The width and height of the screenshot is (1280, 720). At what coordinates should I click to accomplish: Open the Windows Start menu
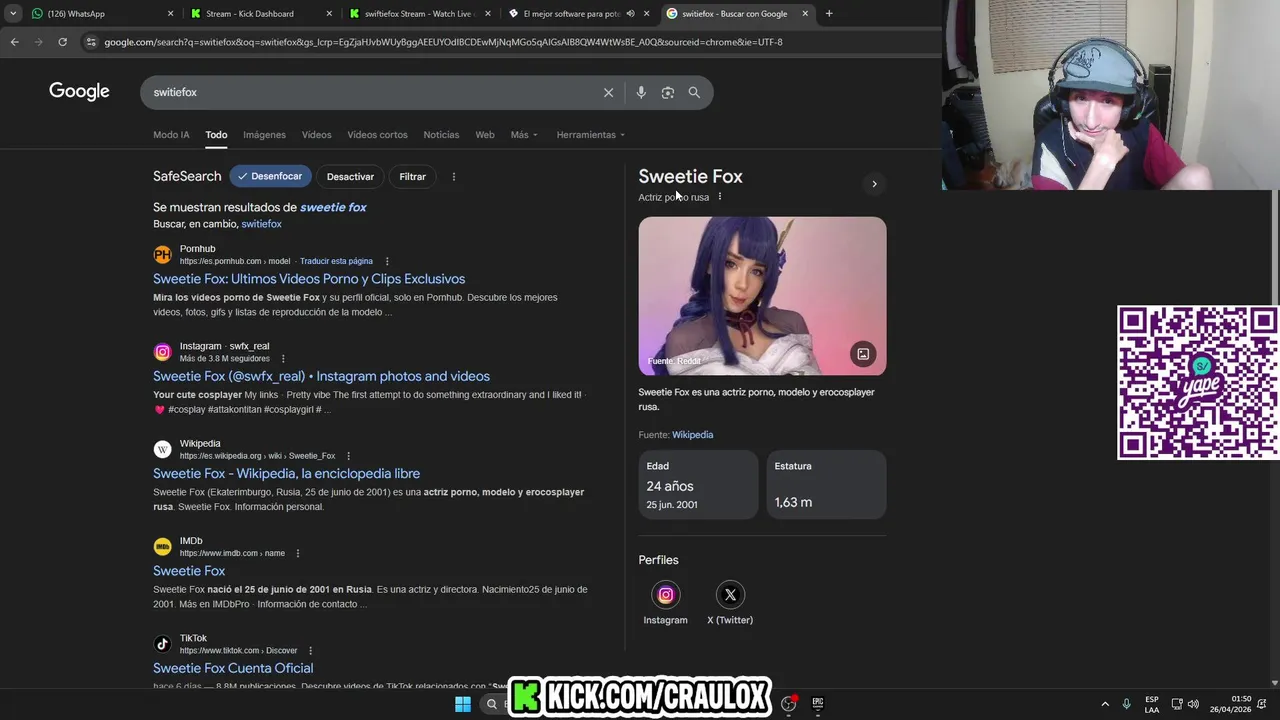463,704
